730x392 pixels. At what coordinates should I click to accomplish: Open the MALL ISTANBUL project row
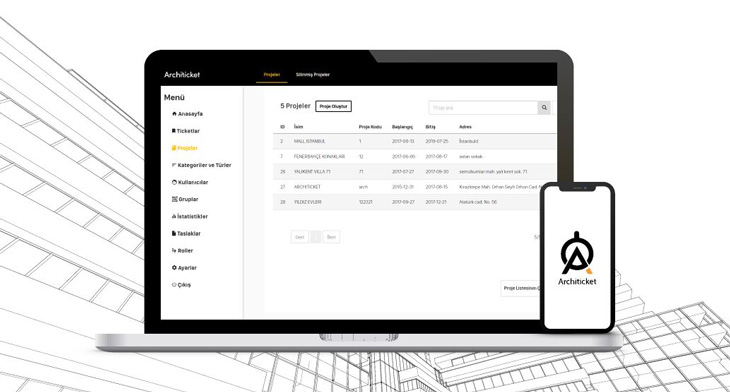point(414,141)
